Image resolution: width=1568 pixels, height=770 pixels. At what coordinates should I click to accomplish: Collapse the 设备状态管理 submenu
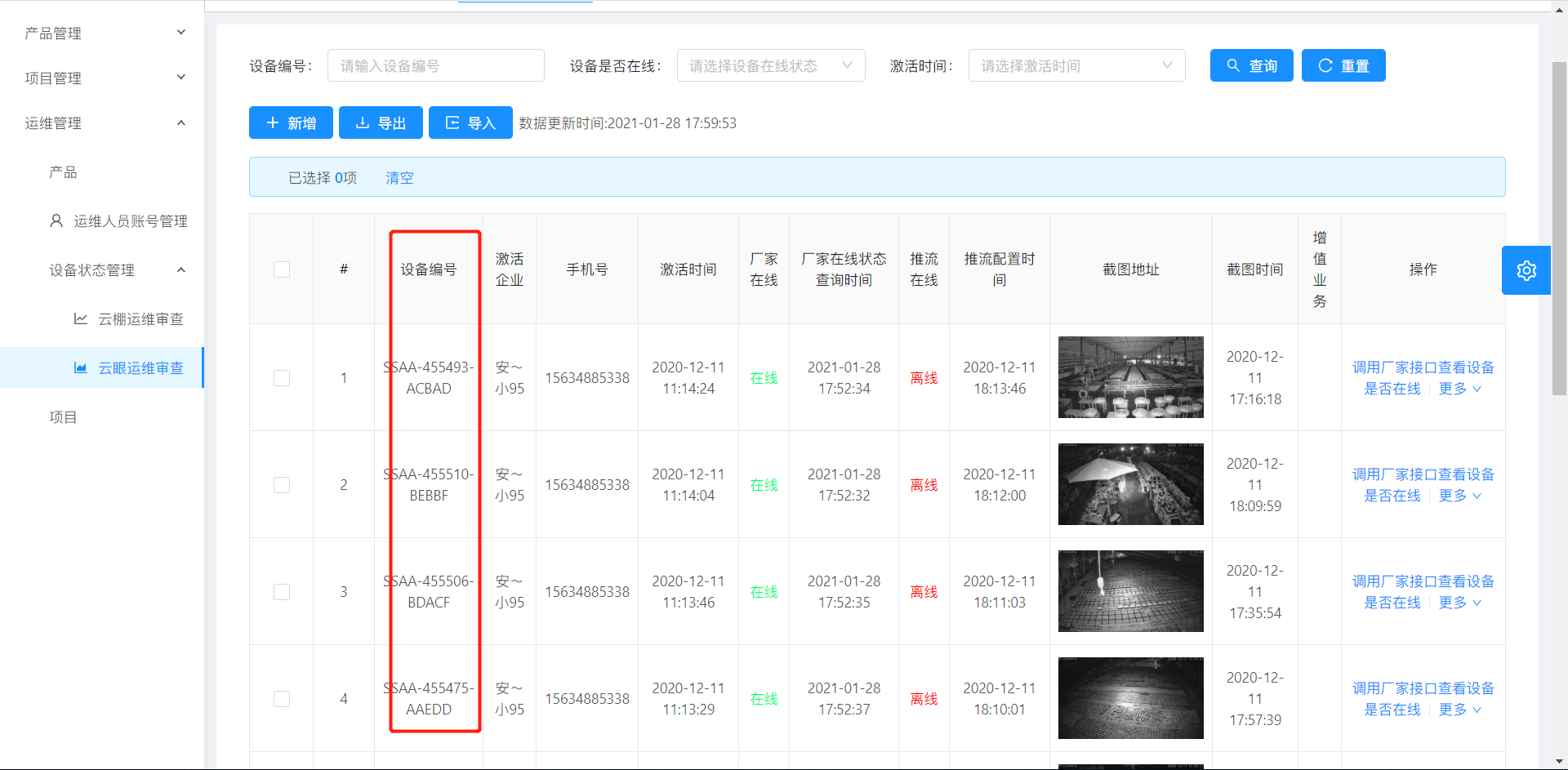click(x=102, y=269)
